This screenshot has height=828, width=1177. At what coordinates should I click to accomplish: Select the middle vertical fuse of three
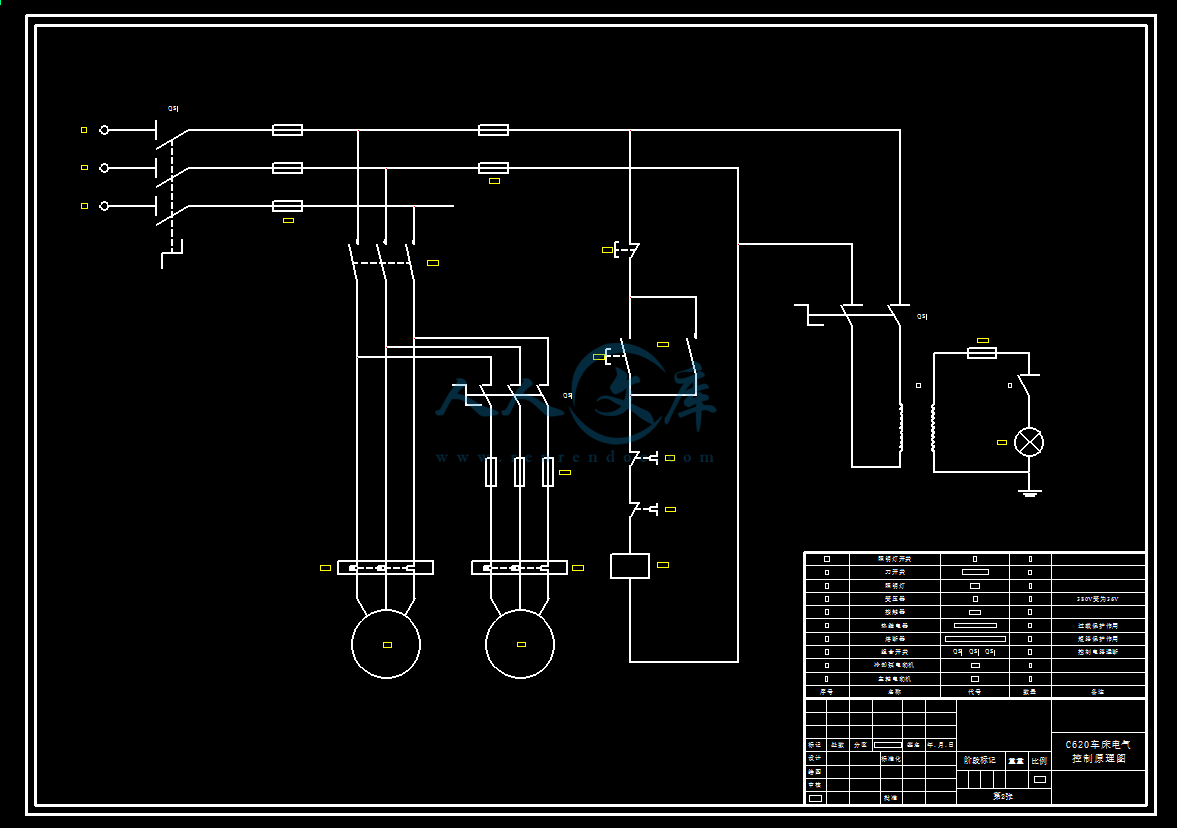tap(519, 472)
